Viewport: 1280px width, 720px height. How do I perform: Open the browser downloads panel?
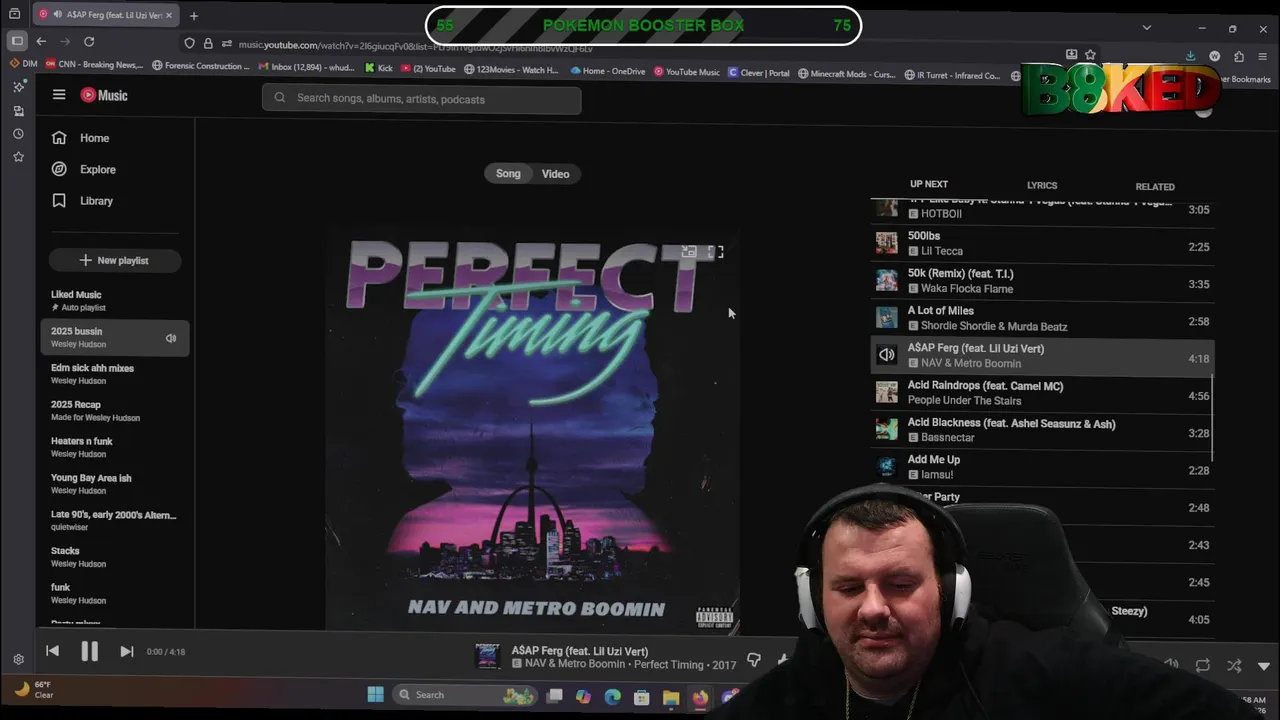(x=1191, y=57)
